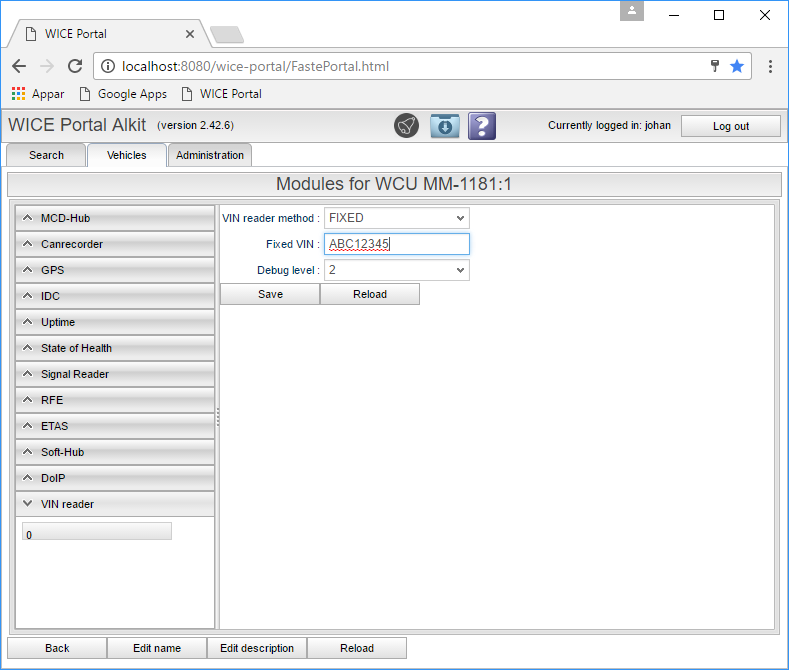Open the download box icon

coord(444,126)
